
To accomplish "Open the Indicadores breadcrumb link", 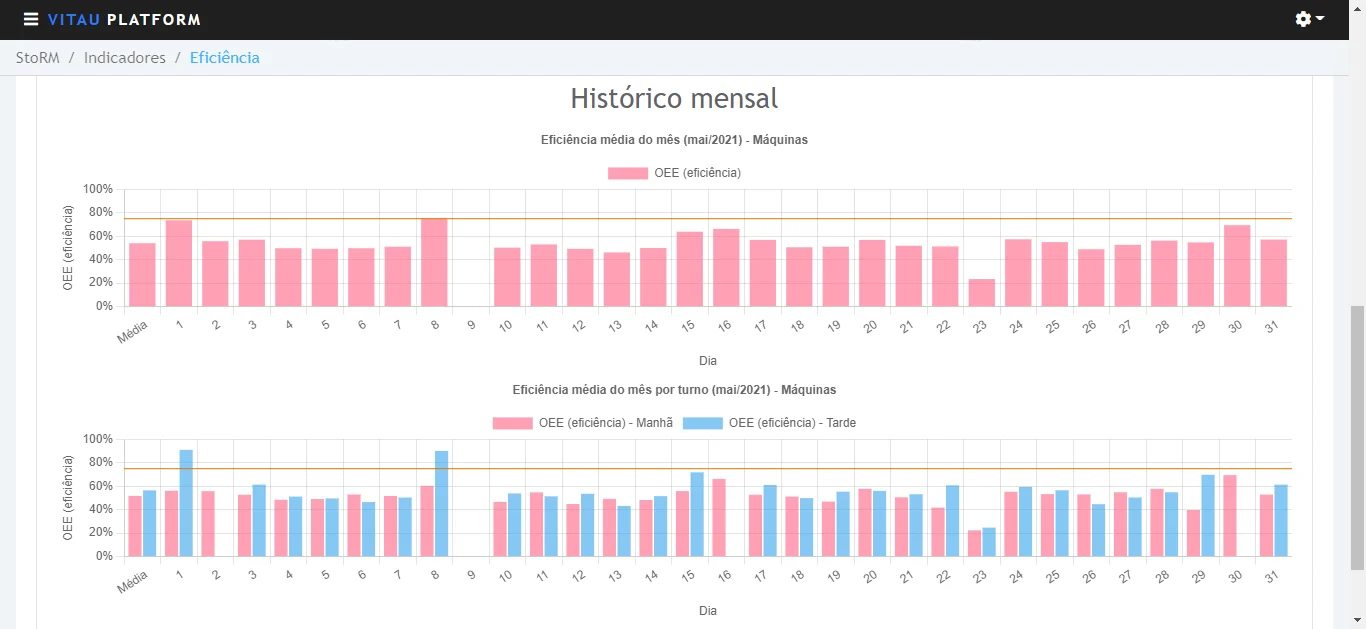I will [x=125, y=58].
